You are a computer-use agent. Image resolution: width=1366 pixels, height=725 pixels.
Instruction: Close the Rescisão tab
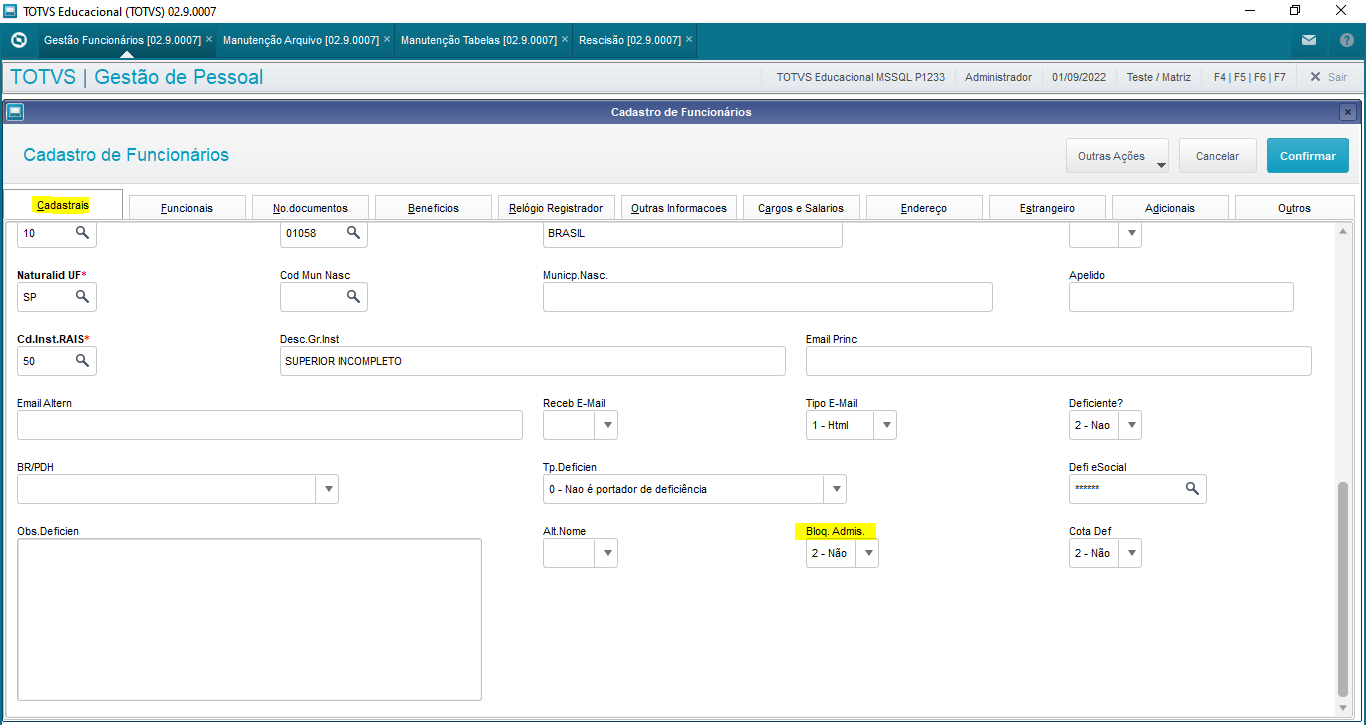click(x=689, y=40)
